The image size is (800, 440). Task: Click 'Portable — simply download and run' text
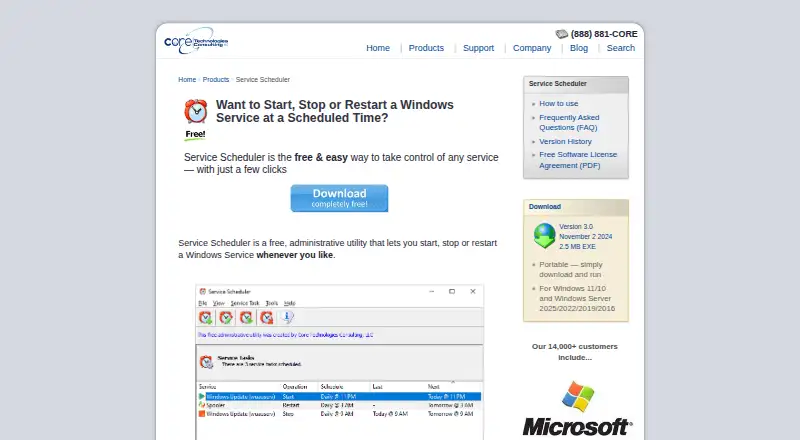[571, 270]
